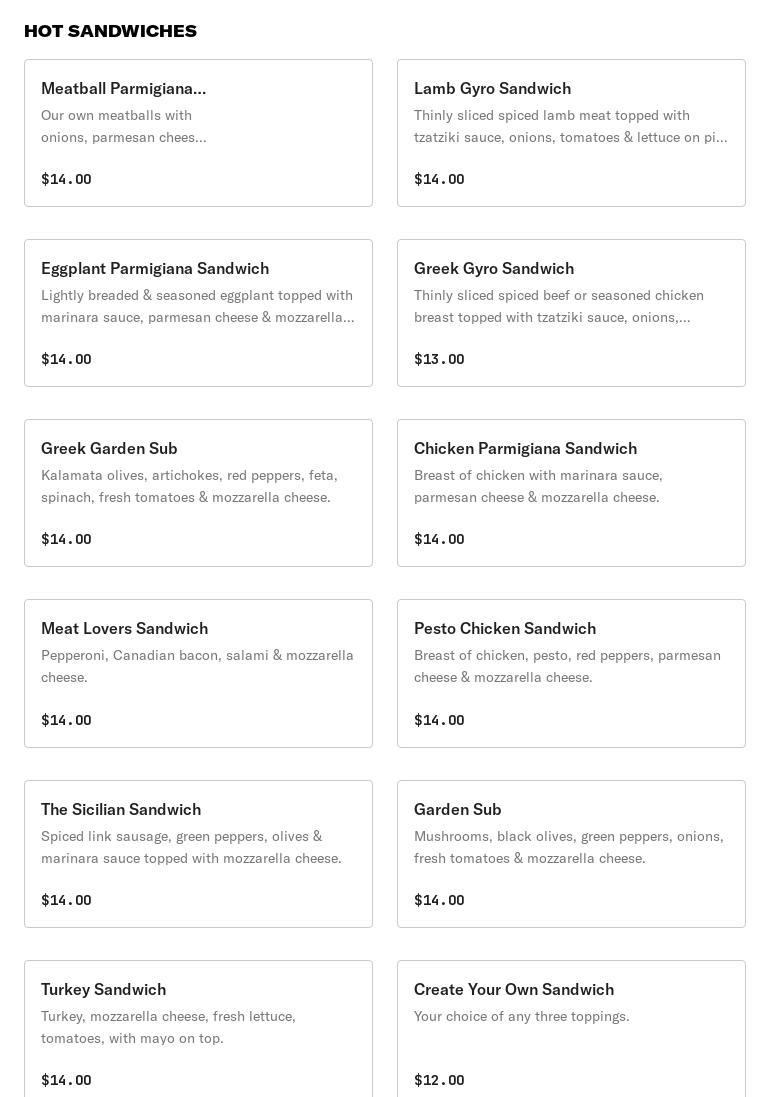Click the $12.00 Create Your Own price
Screen dimensions: 770x1097
coord(439,1080)
